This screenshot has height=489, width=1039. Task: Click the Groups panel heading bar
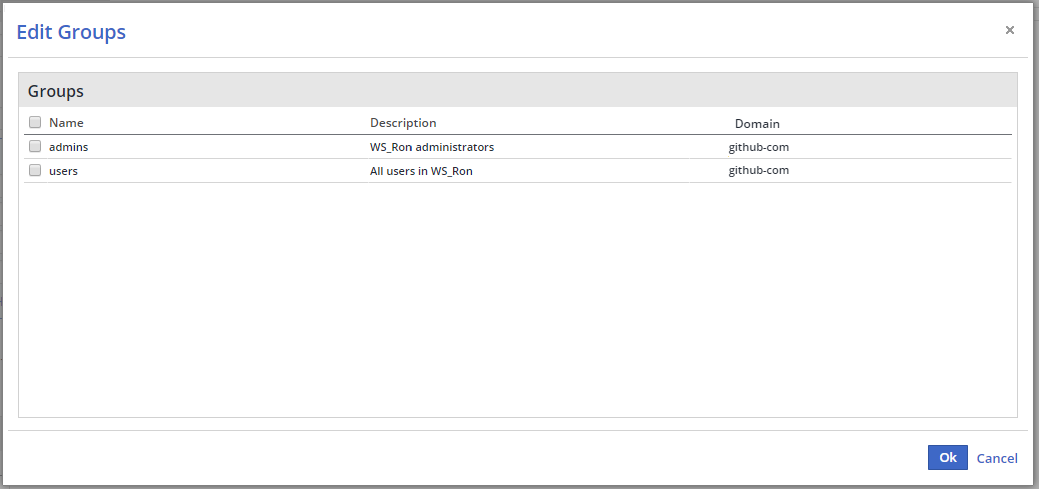(x=518, y=91)
